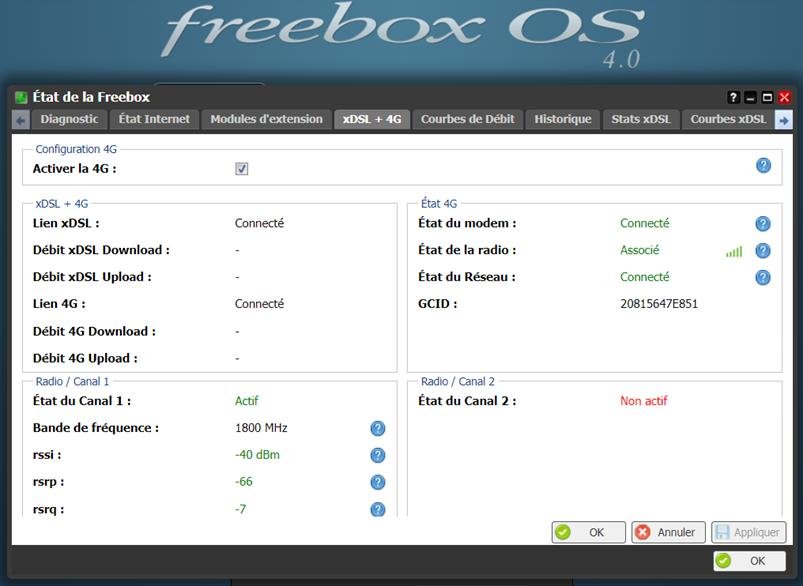Click the Annuler button
The width and height of the screenshot is (803, 586).
pos(668,532)
